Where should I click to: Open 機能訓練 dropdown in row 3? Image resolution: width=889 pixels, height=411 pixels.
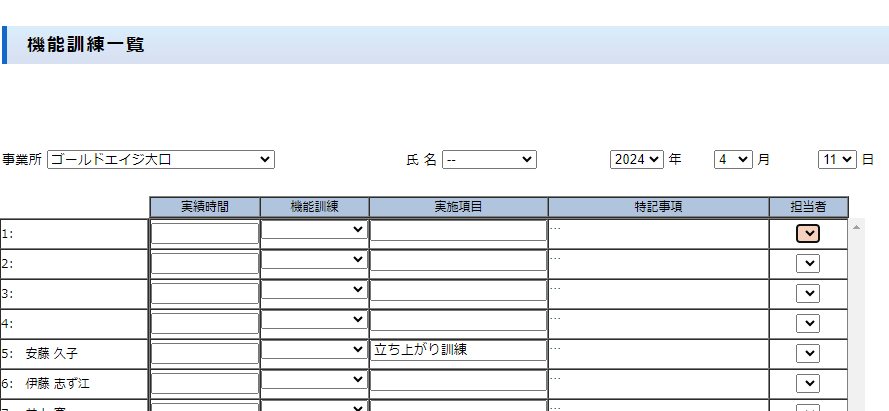pos(314,290)
